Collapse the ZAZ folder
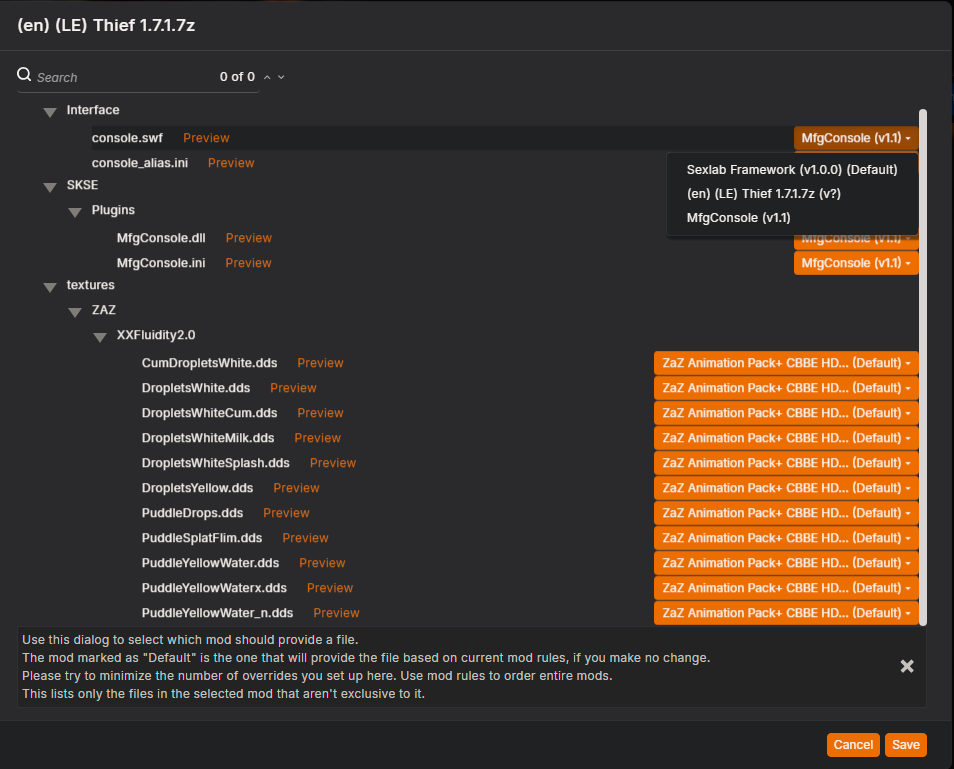This screenshot has height=769, width=954. [x=75, y=311]
